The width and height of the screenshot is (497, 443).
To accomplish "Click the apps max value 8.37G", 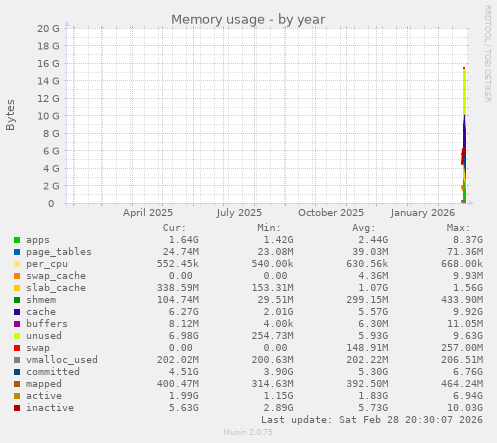I will (x=468, y=240).
